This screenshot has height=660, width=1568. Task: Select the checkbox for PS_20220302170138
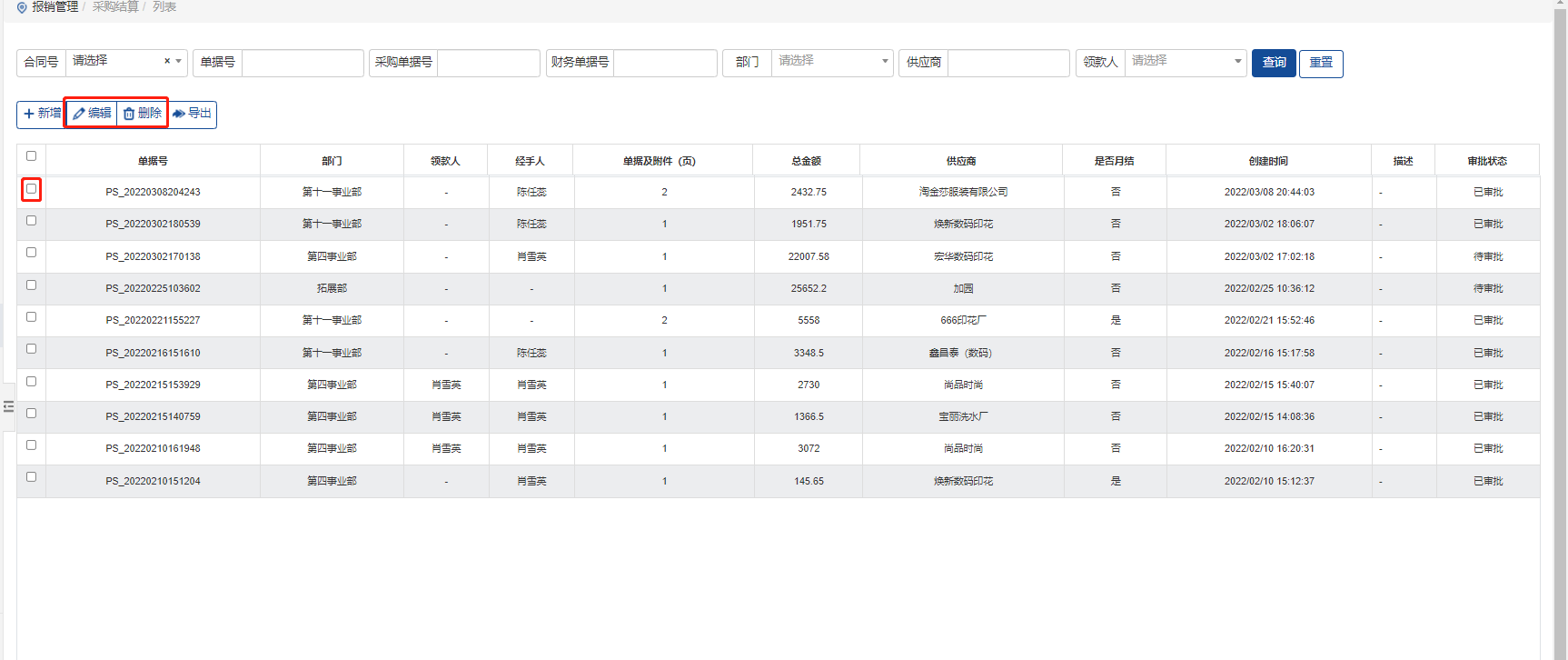(x=31, y=253)
